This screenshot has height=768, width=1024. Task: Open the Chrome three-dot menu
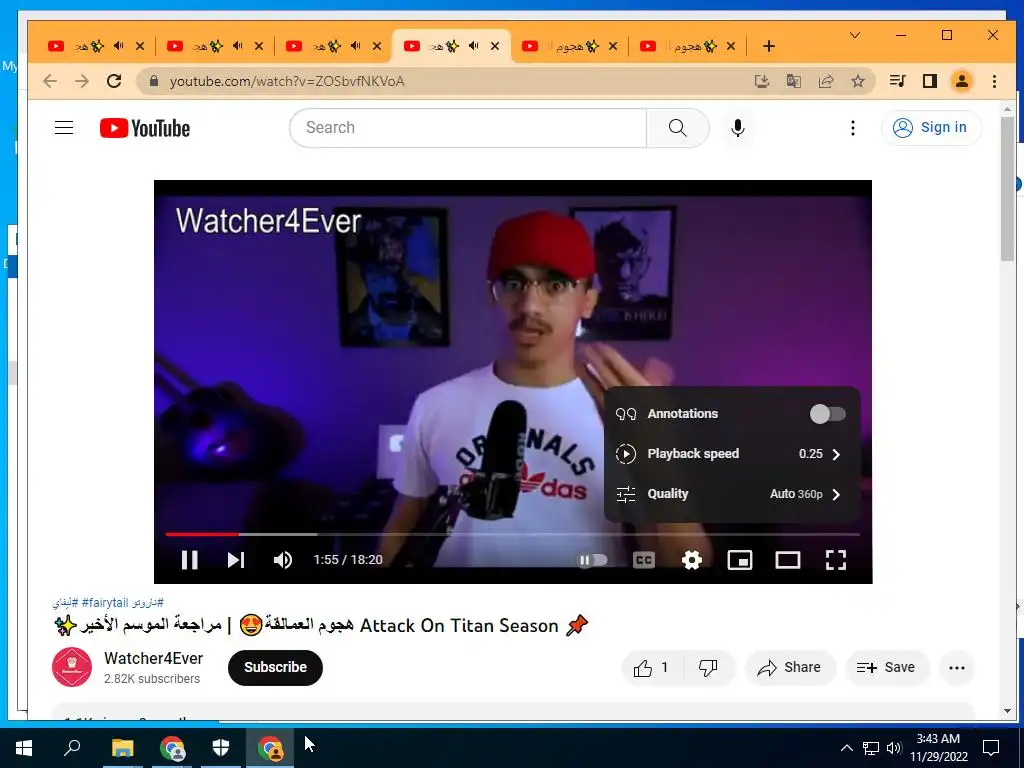click(x=994, y=81)
